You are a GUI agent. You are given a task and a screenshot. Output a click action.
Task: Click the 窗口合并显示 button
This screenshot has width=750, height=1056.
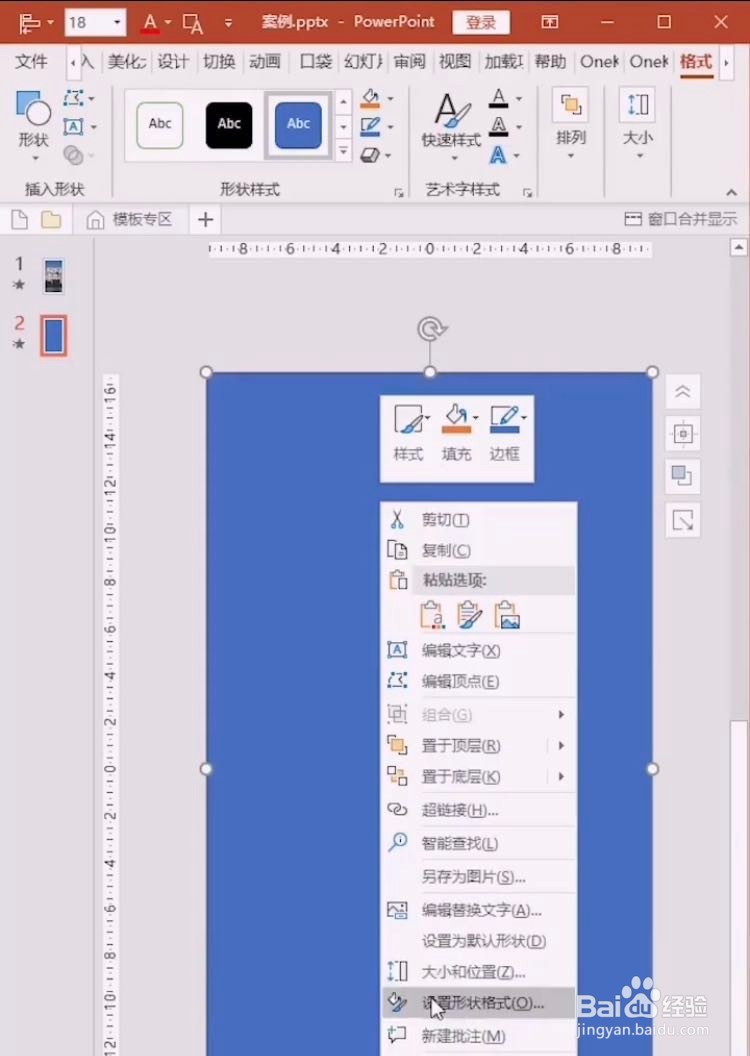coord(681,219)
